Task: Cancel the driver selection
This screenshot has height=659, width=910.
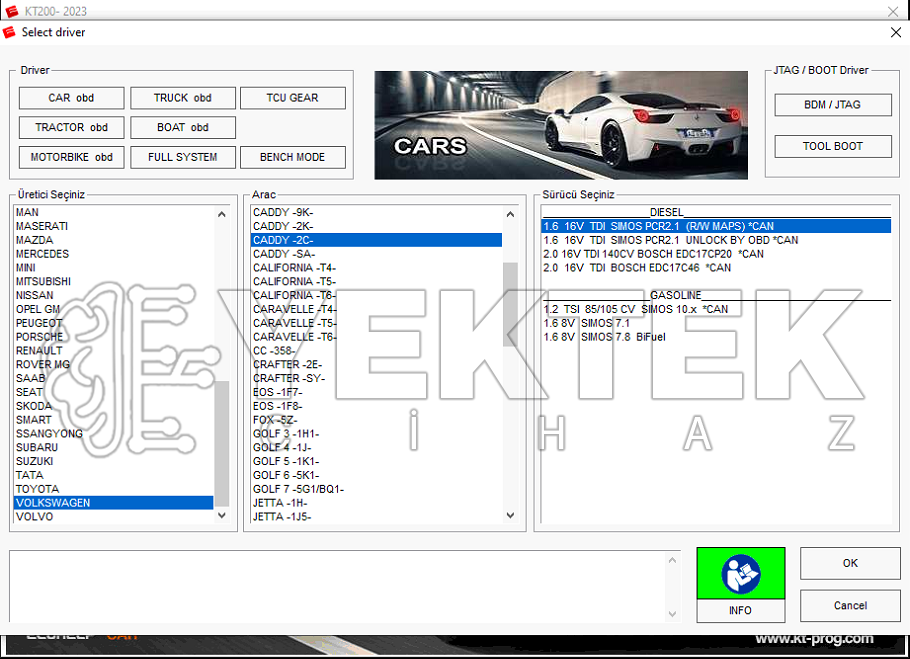Action: coord(850,606)
